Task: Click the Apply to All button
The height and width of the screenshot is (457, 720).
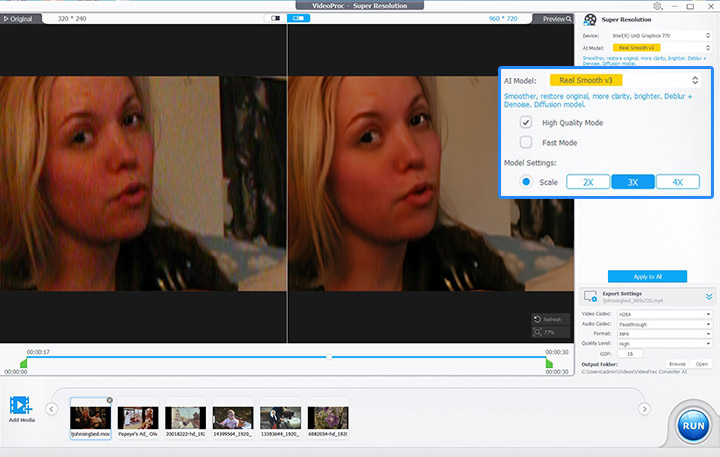Action: click(647, 276)
